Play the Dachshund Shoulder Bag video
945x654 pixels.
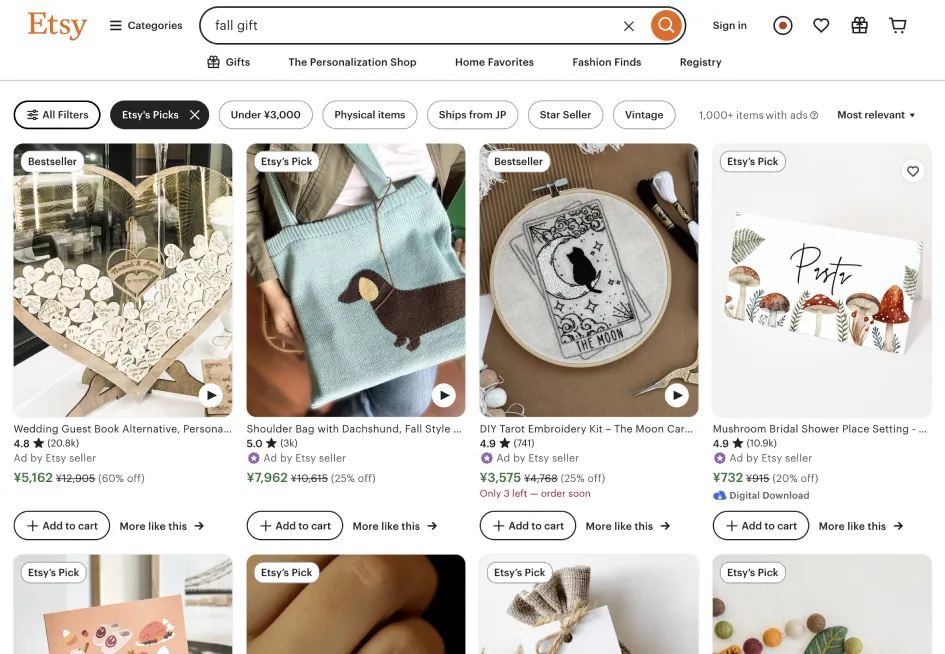(x=444, y=395)
